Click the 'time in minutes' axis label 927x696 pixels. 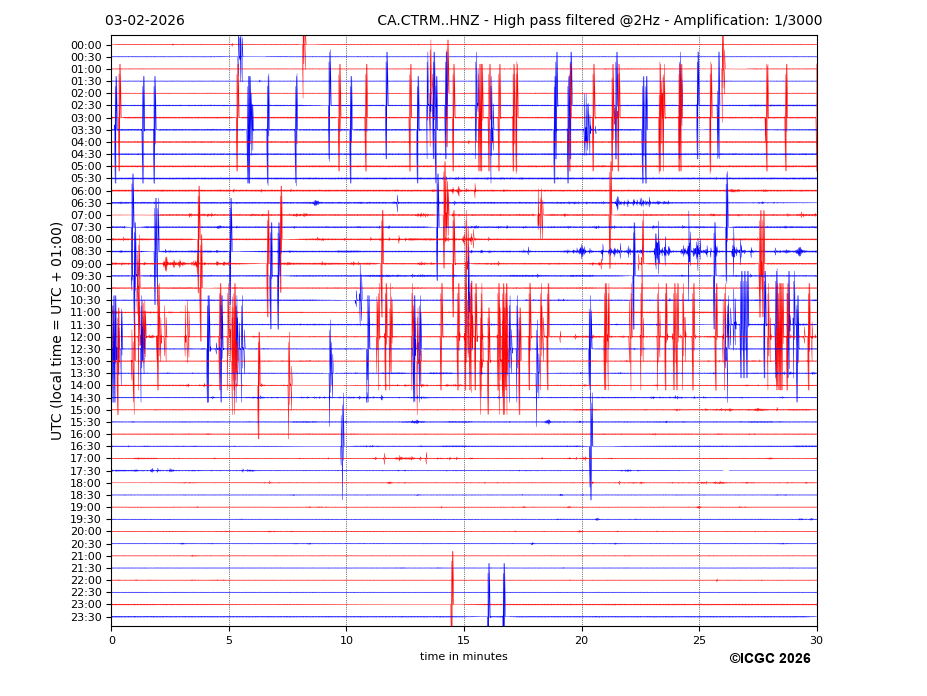[463, 657]
